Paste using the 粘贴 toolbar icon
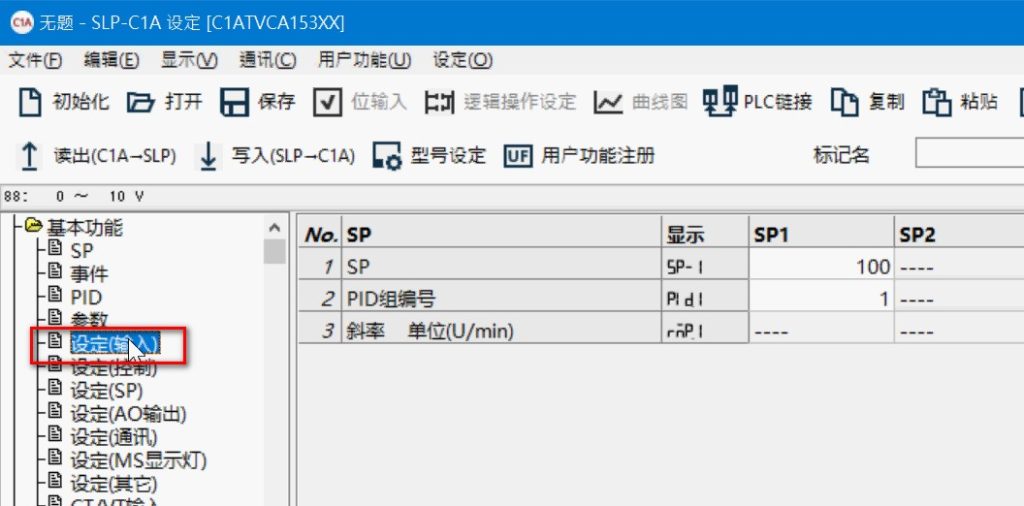 coord(936,102)
